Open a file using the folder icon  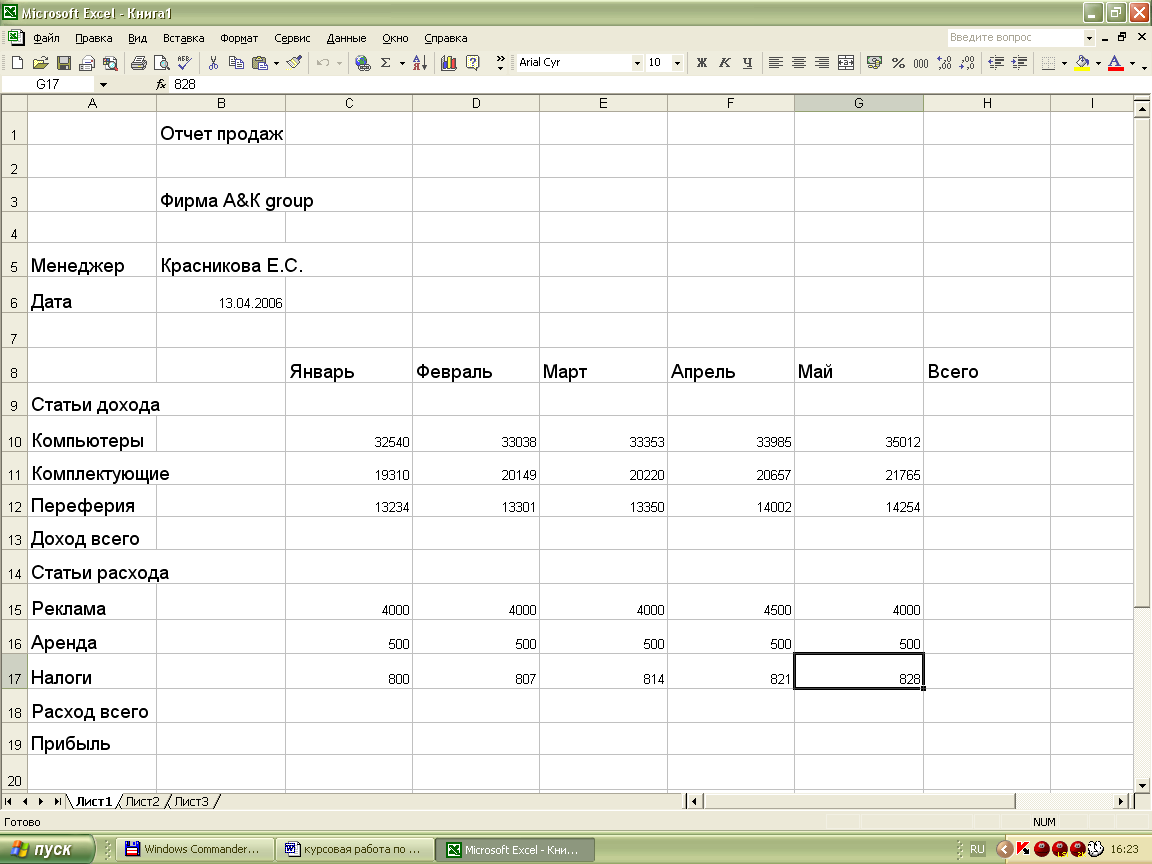[x=40, y=63]
